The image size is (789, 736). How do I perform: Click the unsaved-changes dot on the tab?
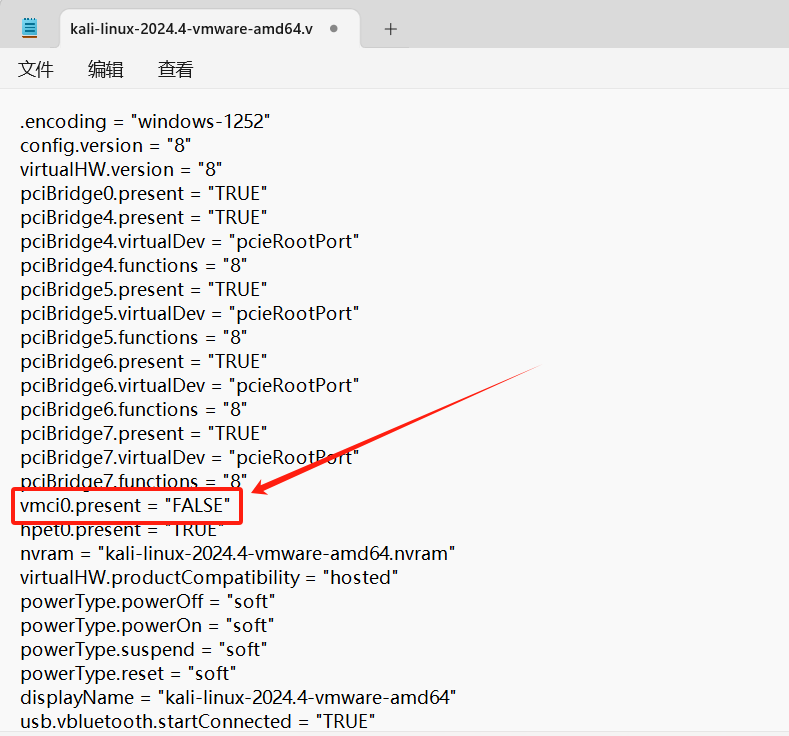(334, 29)
